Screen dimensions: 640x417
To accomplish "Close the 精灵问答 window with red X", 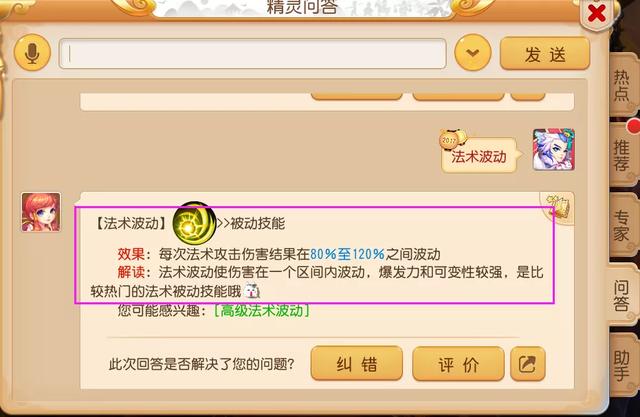I will (597, 14).
